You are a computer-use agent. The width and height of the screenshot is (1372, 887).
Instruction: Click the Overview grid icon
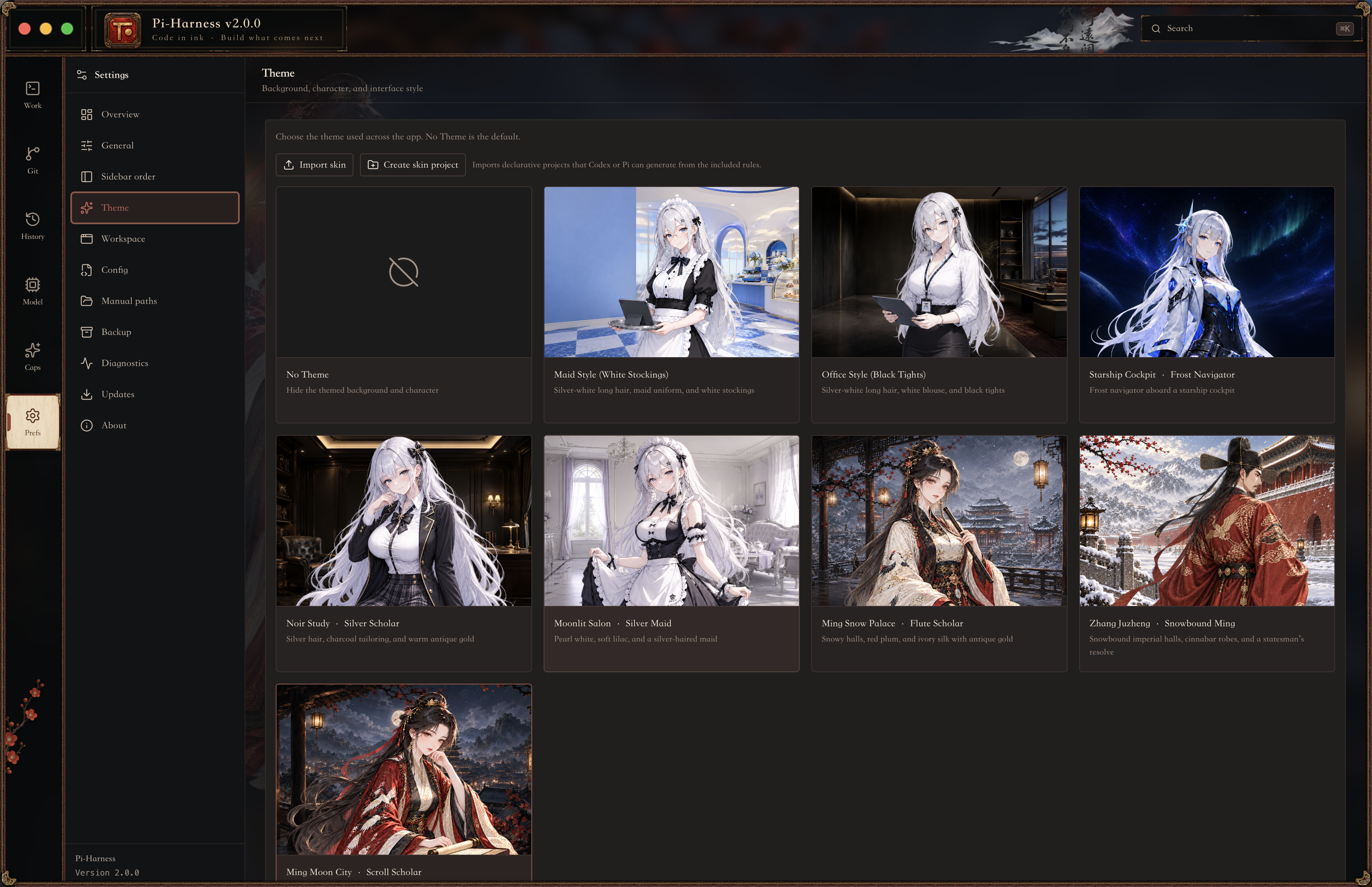[x=86, y=115]
